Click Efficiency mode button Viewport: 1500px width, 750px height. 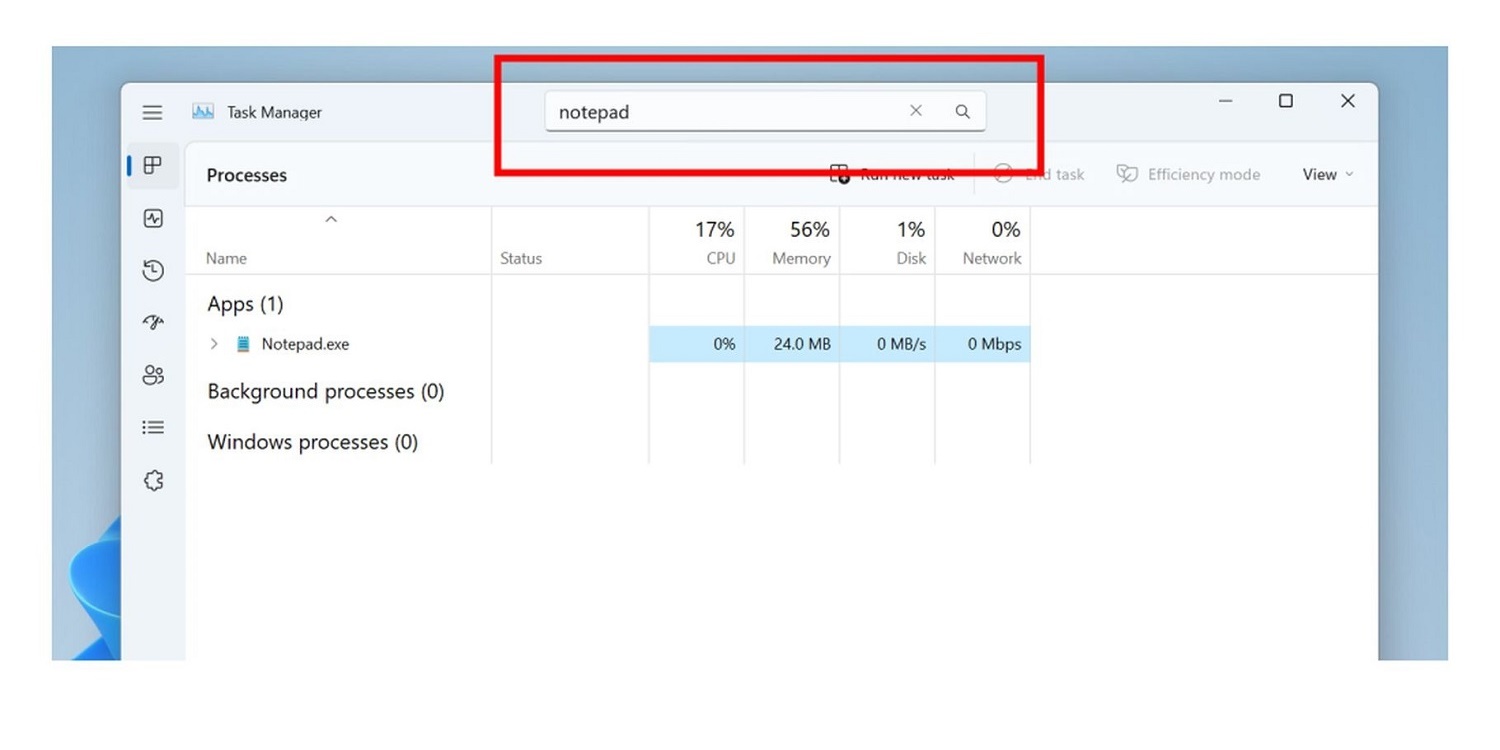1188,174
